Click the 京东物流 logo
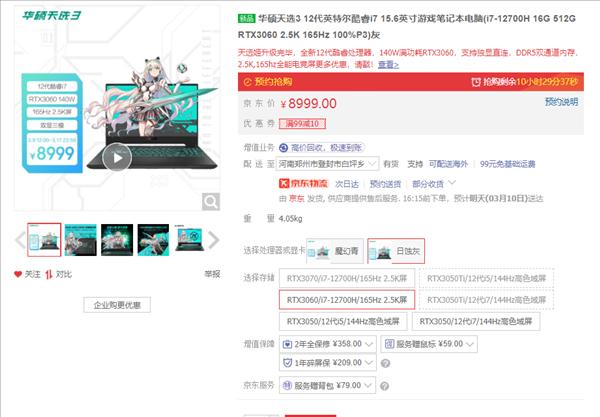Screen dimensions: 600x417 (x=303, y=184)
